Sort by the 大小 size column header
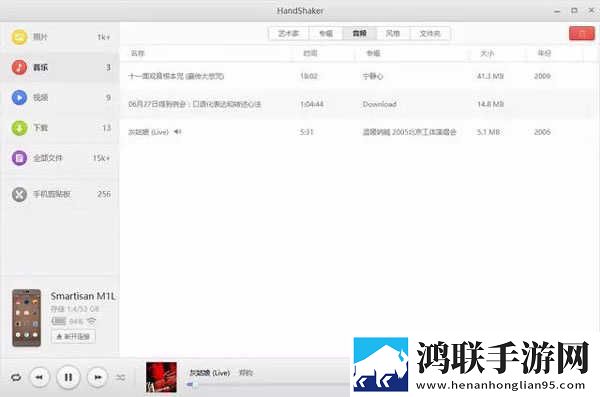The image size is (600, 397). [487, 53]
